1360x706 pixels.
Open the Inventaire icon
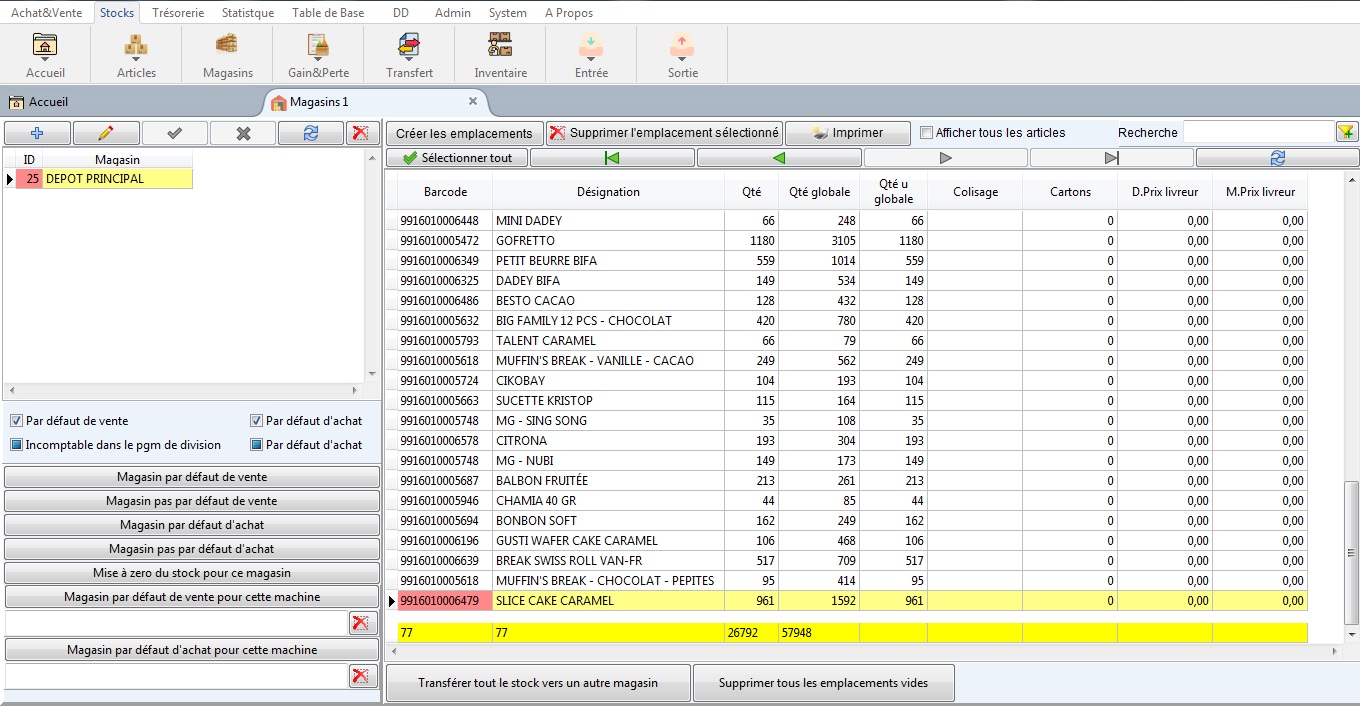[x=500, y=54]
